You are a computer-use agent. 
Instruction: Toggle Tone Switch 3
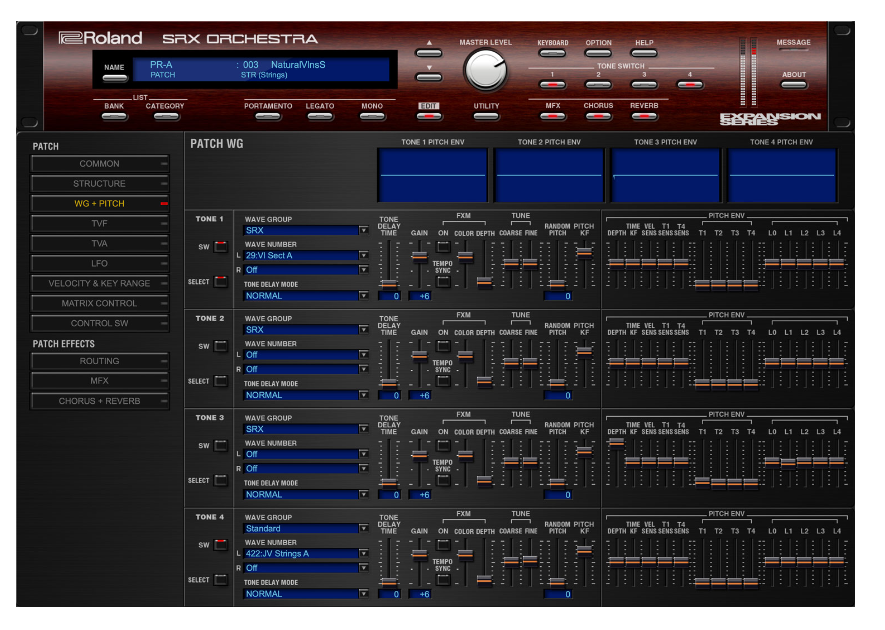[x=644, y=85]
